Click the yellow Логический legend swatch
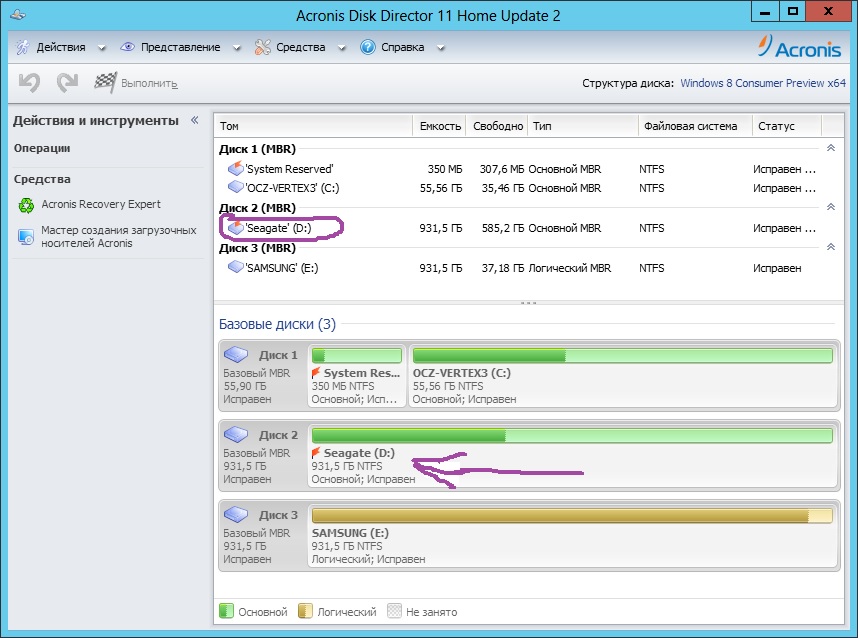858x638 pixels. point(305,611)
